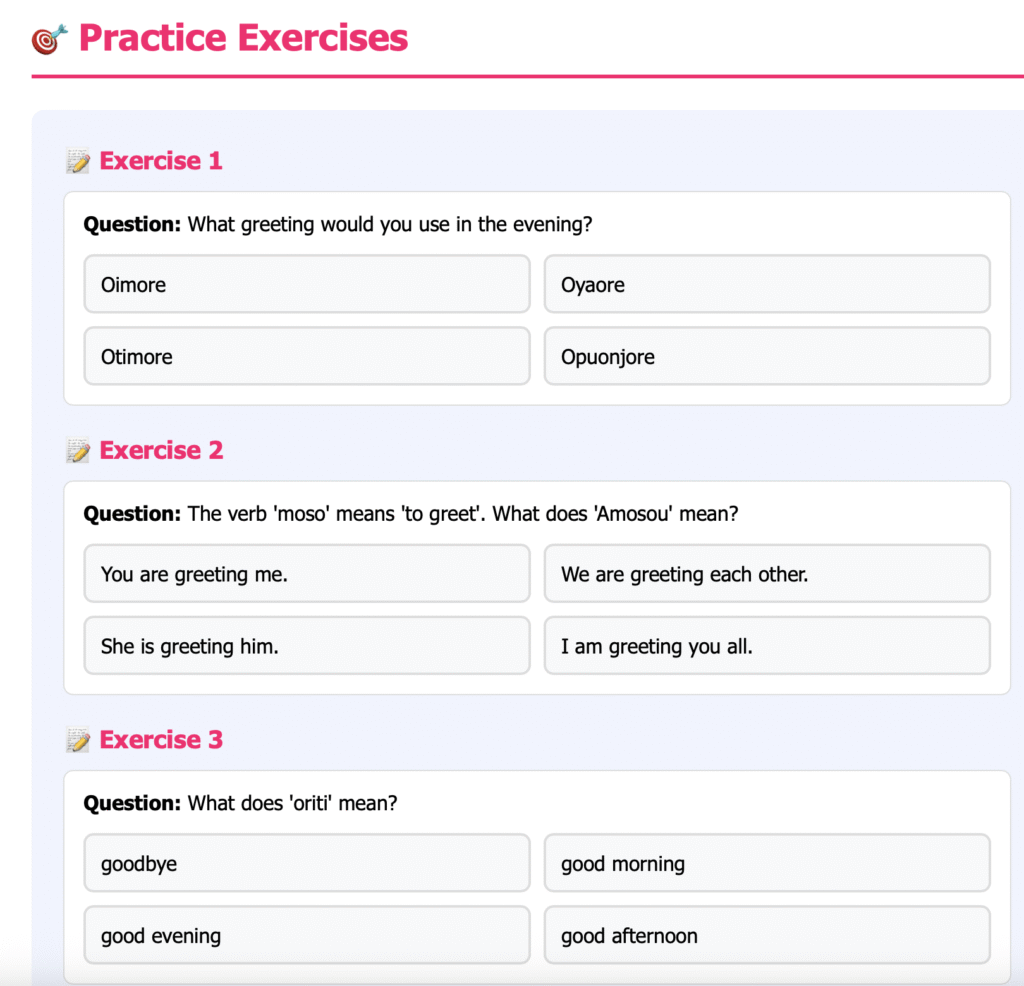Choose 'I am greeting you all.'
Image resolution: width=1024 pixels, height=986 pixels.
766,646
